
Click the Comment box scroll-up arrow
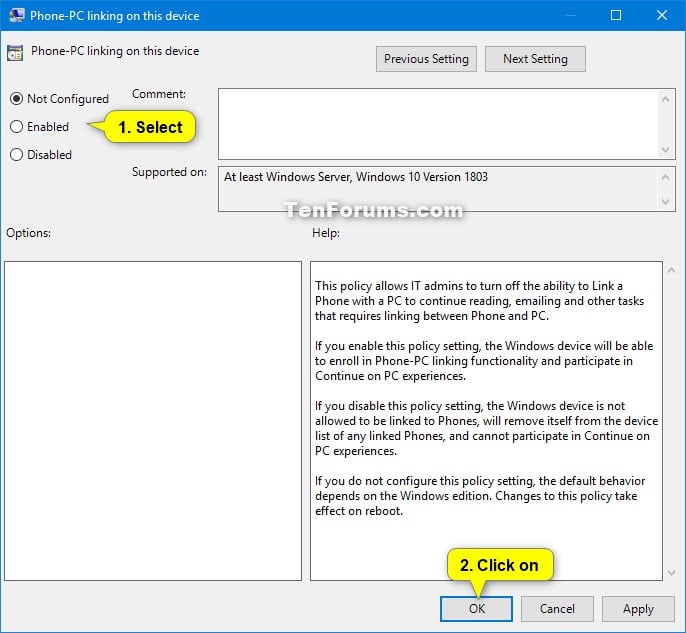[665, 99]
